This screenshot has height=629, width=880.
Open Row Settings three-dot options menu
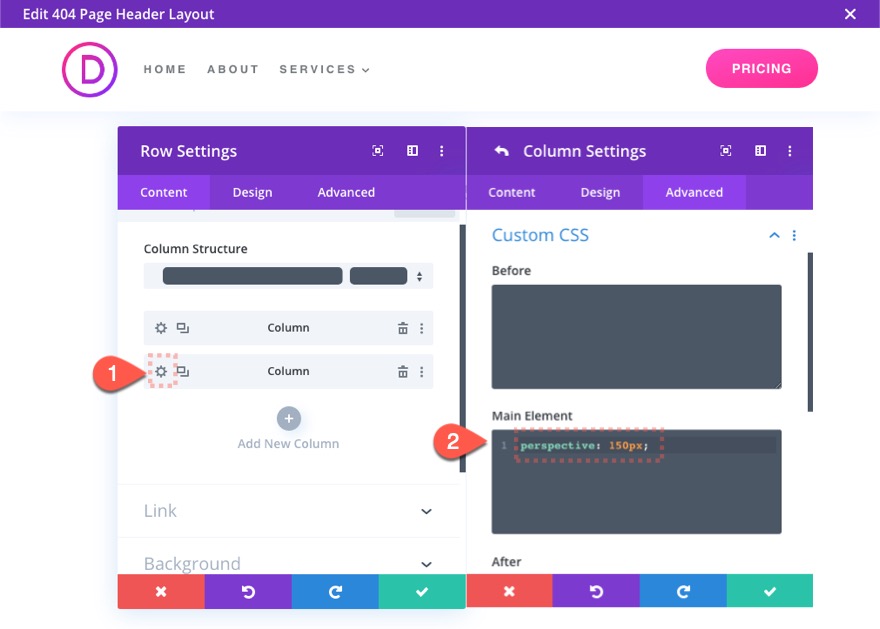pyautogui.click(x=442, y=150)
